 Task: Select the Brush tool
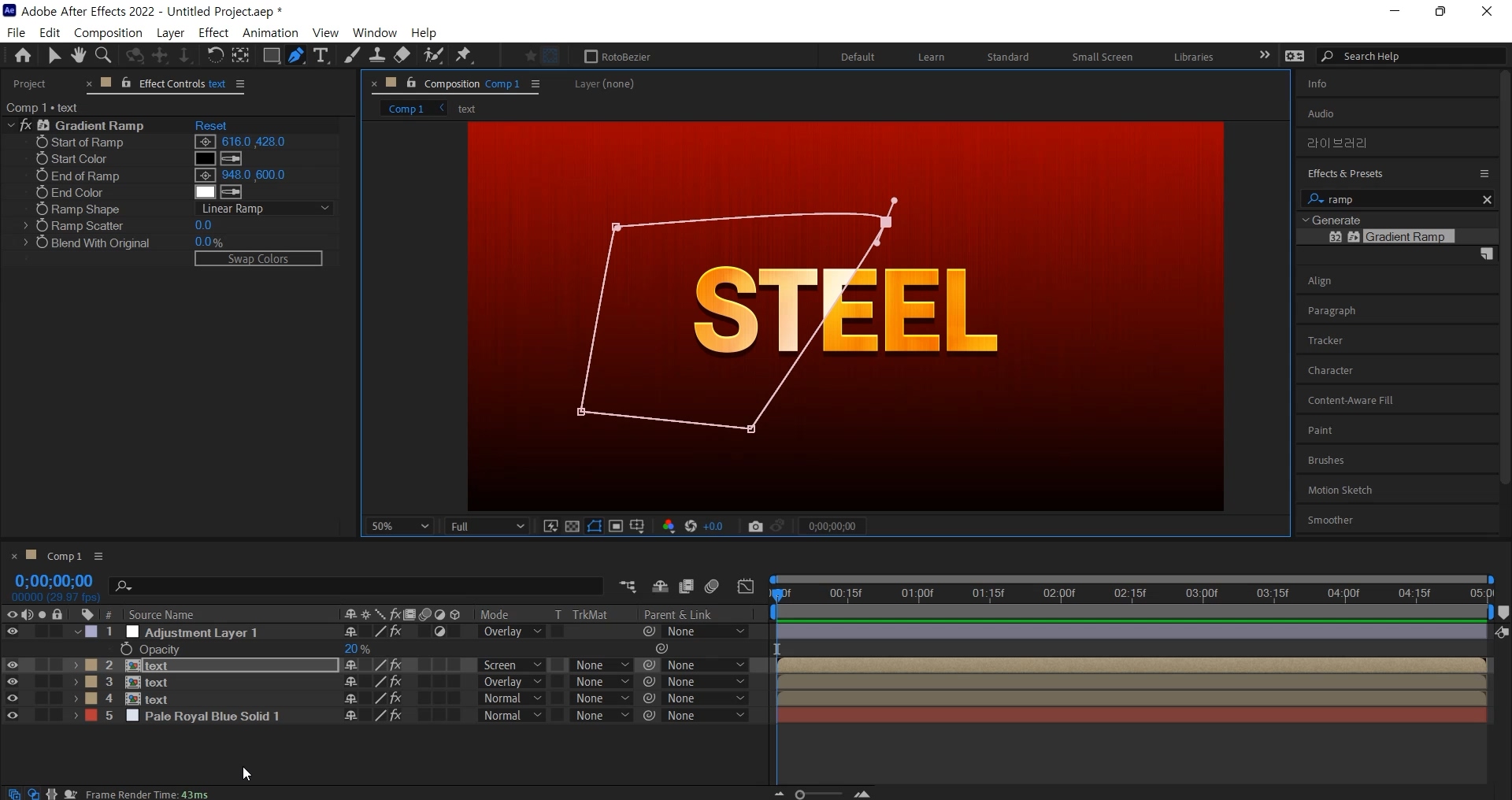[x=352, y=55]
